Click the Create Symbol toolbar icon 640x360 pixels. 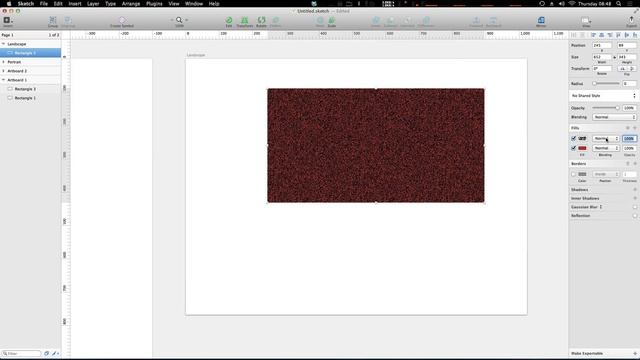click(122, 20)
